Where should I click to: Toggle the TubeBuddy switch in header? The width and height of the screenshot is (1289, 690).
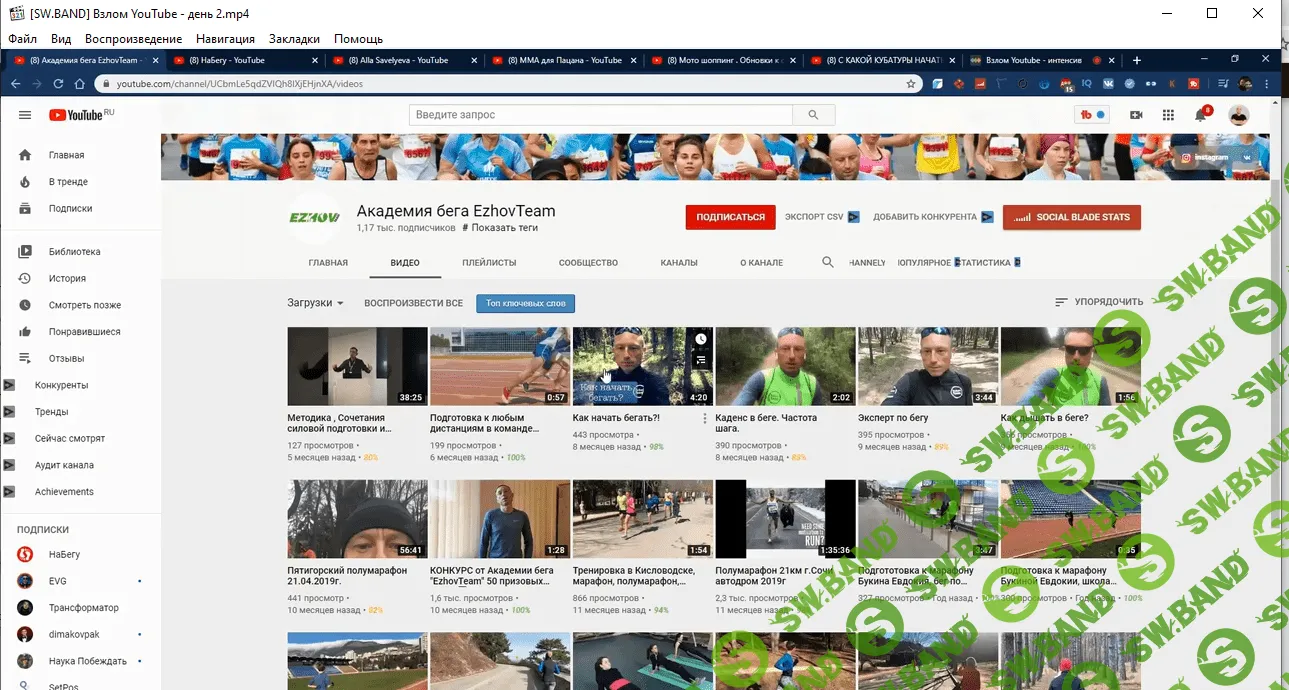click(x=1093, y=115)
